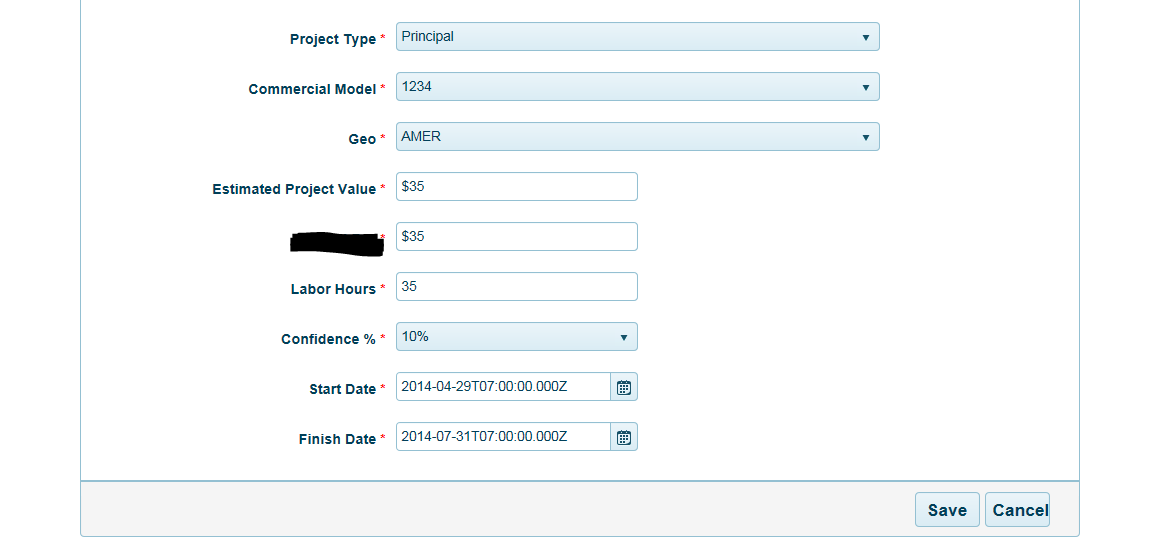Click the Start Date label text
1173x543 pixels.
[342, 389]
